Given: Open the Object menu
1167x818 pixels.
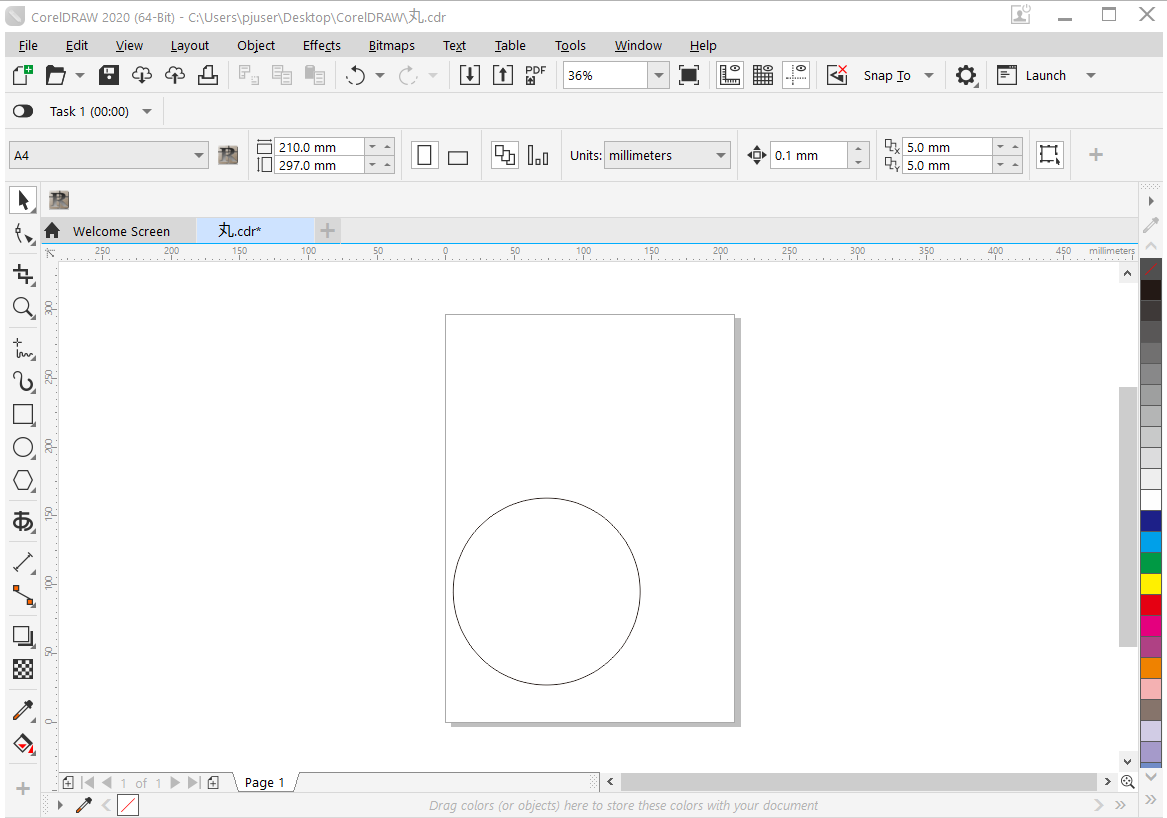Looking at the screenshot, I should pyautogui.click(x=256, y=45).
